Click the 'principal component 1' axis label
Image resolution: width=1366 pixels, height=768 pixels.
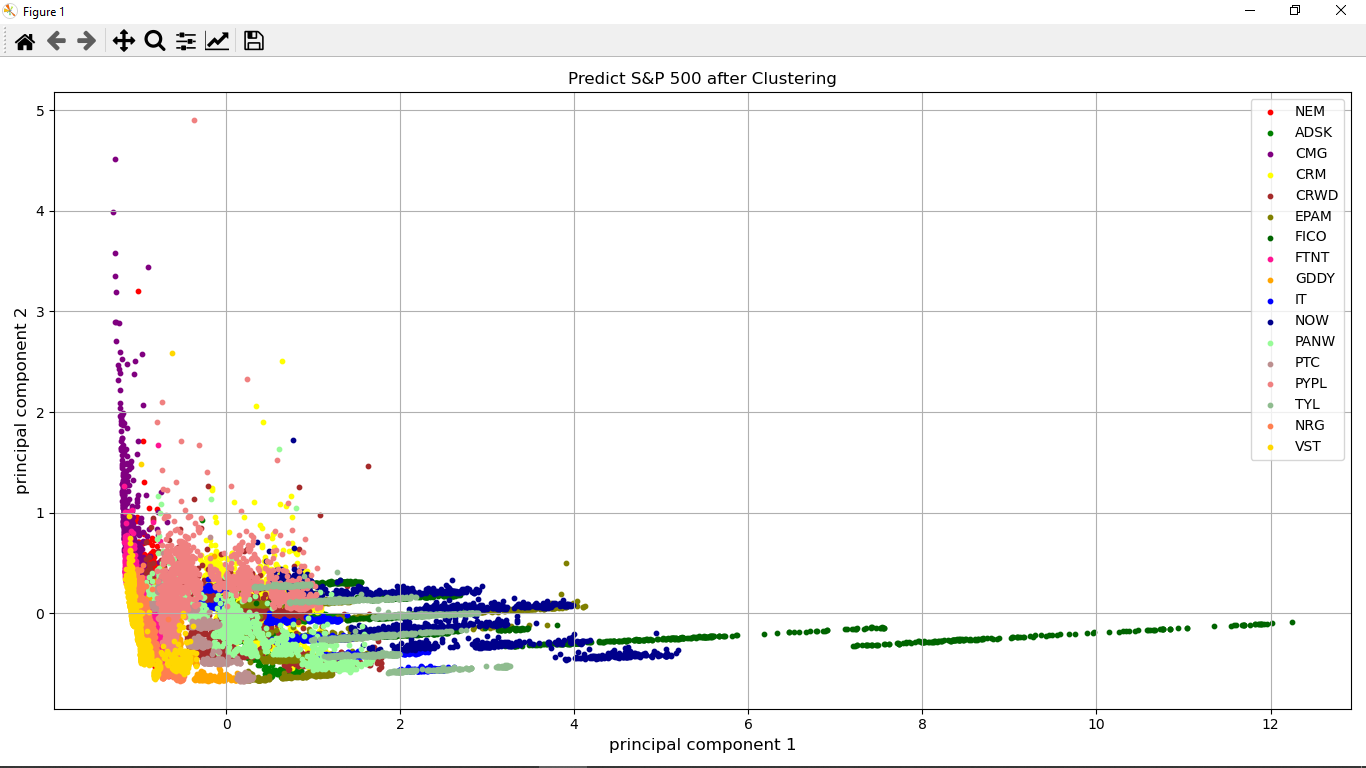(x=702, y=744)
